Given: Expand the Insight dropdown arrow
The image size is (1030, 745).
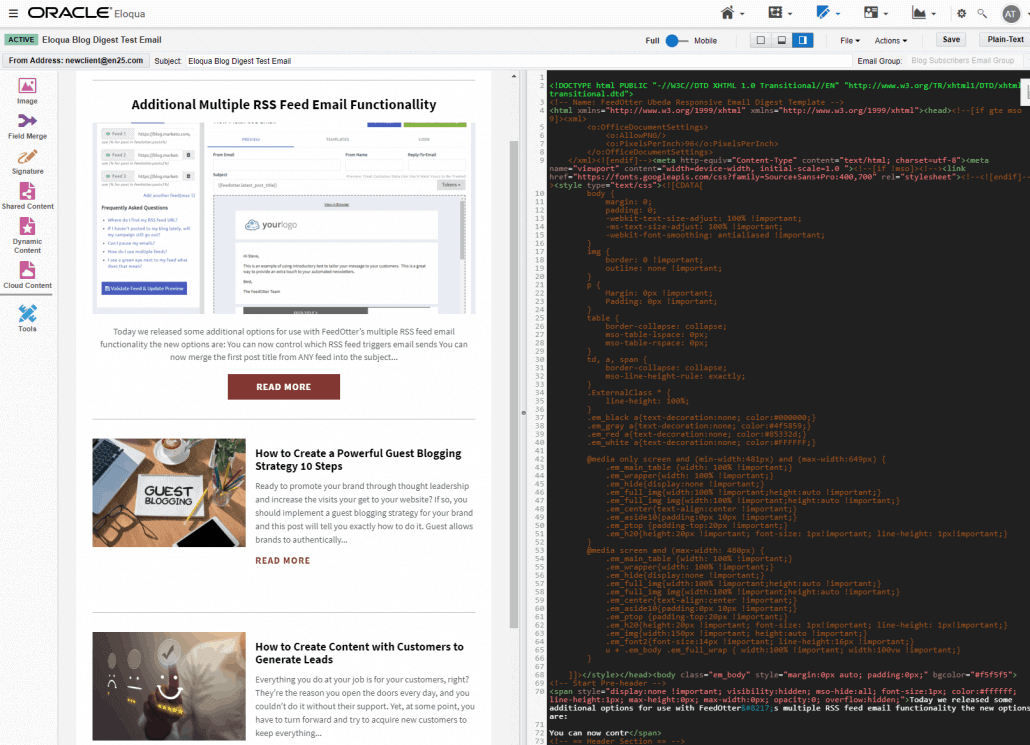Looking at the screenshot, I should [x=934, y=14].
